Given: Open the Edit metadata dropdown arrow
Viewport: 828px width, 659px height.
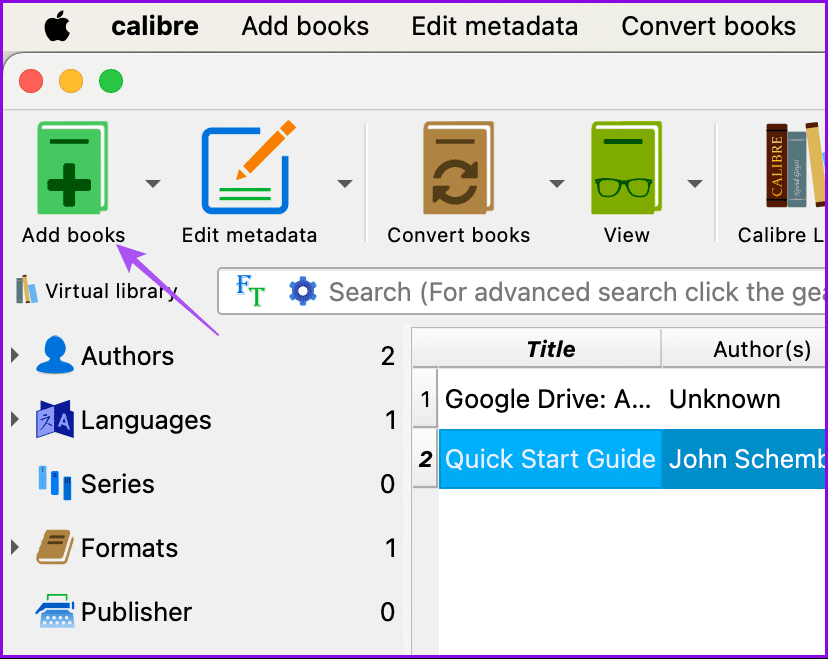Looking at the screenshot, I should [345, 184].
